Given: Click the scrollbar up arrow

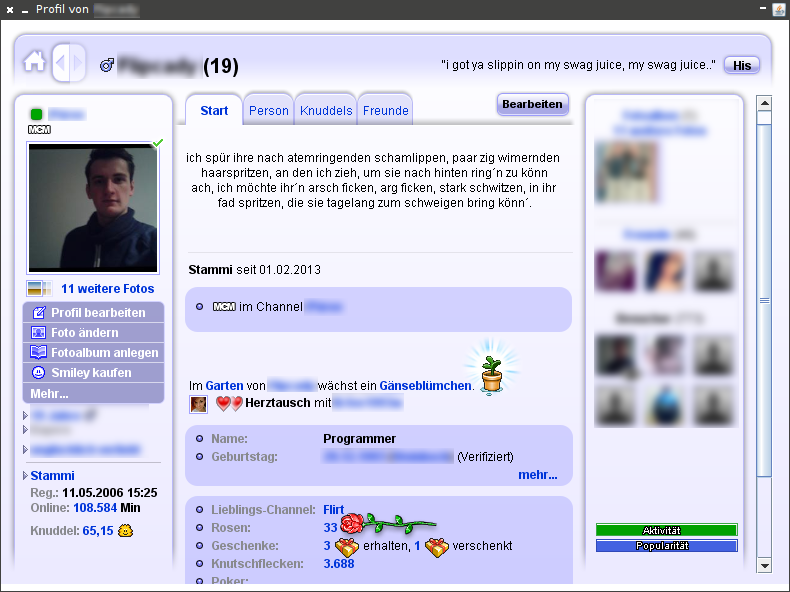Looking at the screenshot, I should tap(764, 103).
